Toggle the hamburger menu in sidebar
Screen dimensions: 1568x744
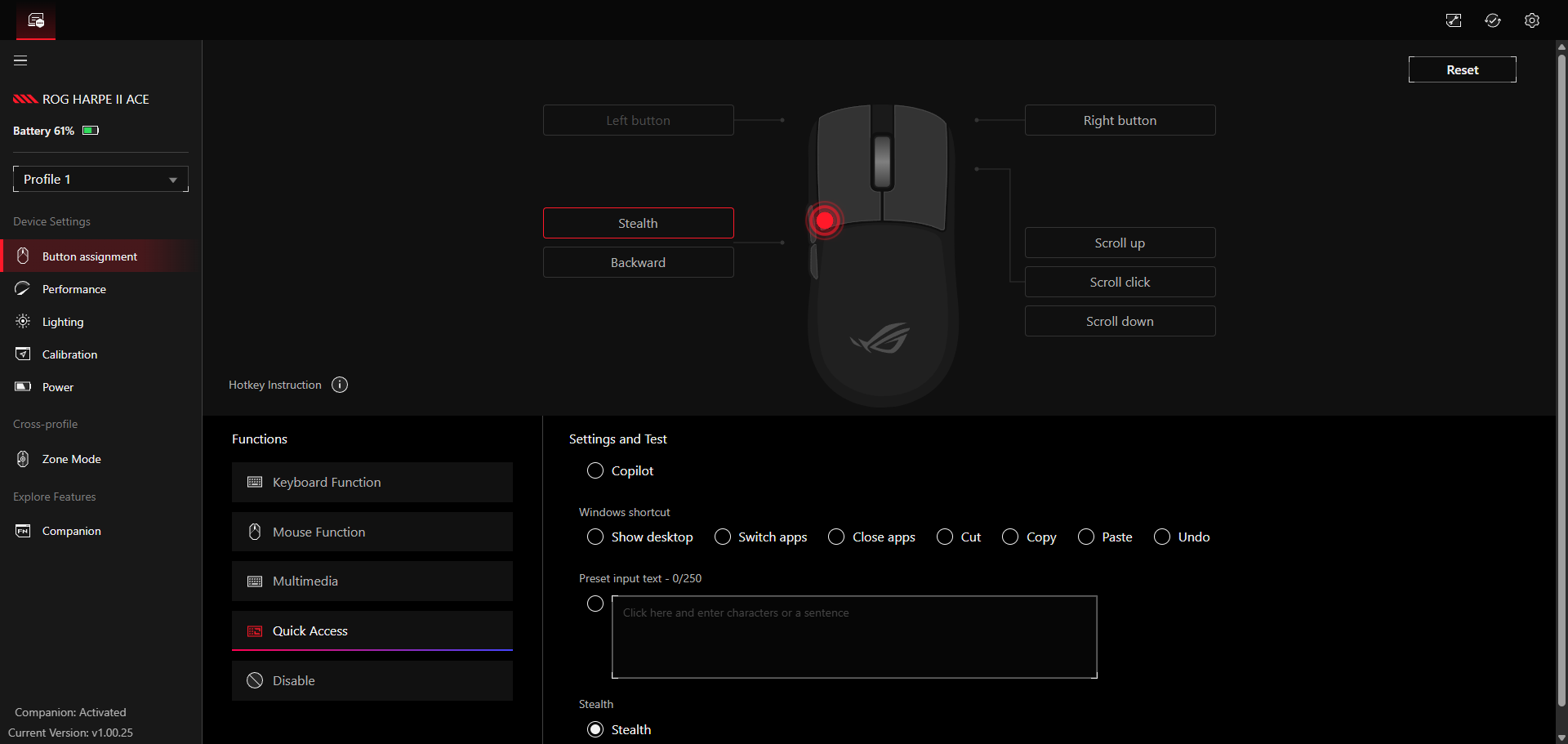click(20, 60)
